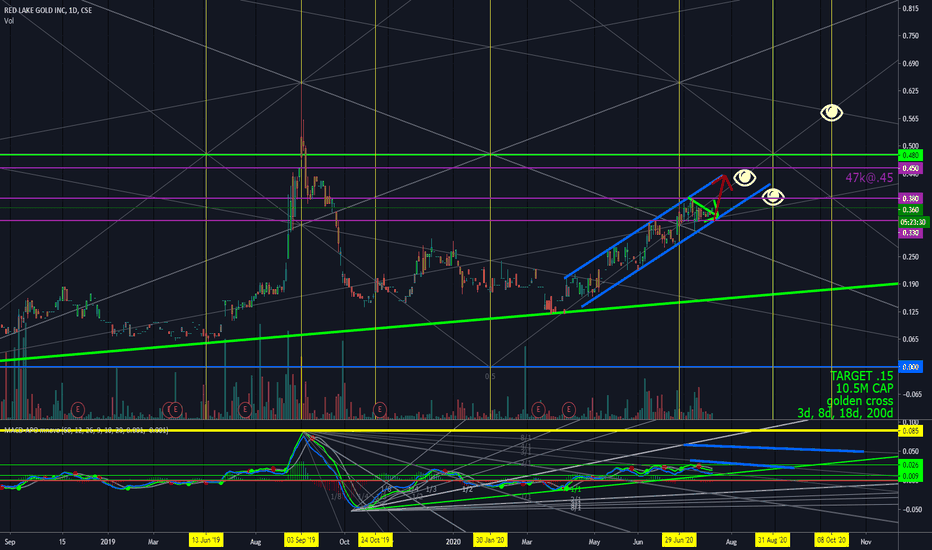Click the 0.250 price axis value
The width and height of the screenshot is (932, 550).
(x=911, y=257)
